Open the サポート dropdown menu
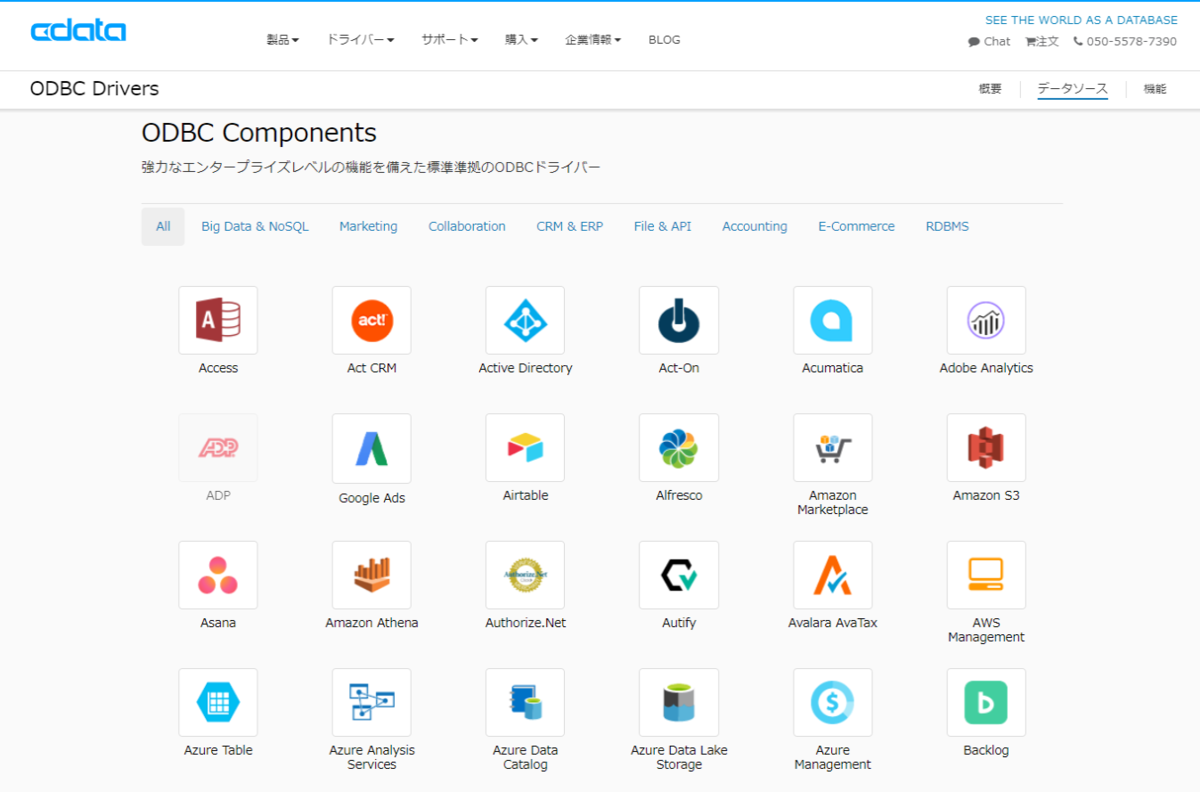Viewport: 1200px width, 792px height. pyautogui.click(x=450, y=40)
